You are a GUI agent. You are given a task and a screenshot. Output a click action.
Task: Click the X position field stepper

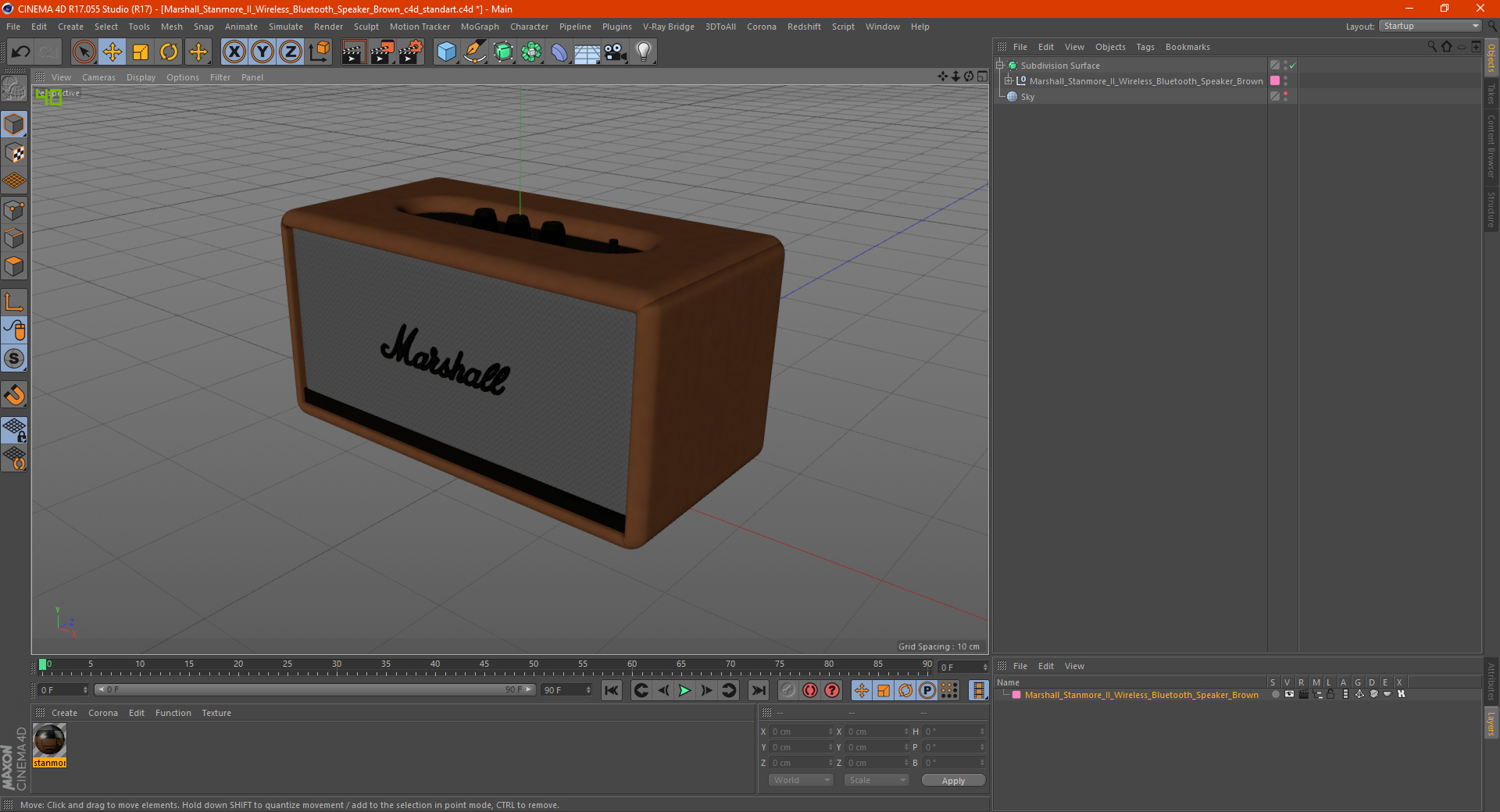(830, 732)
